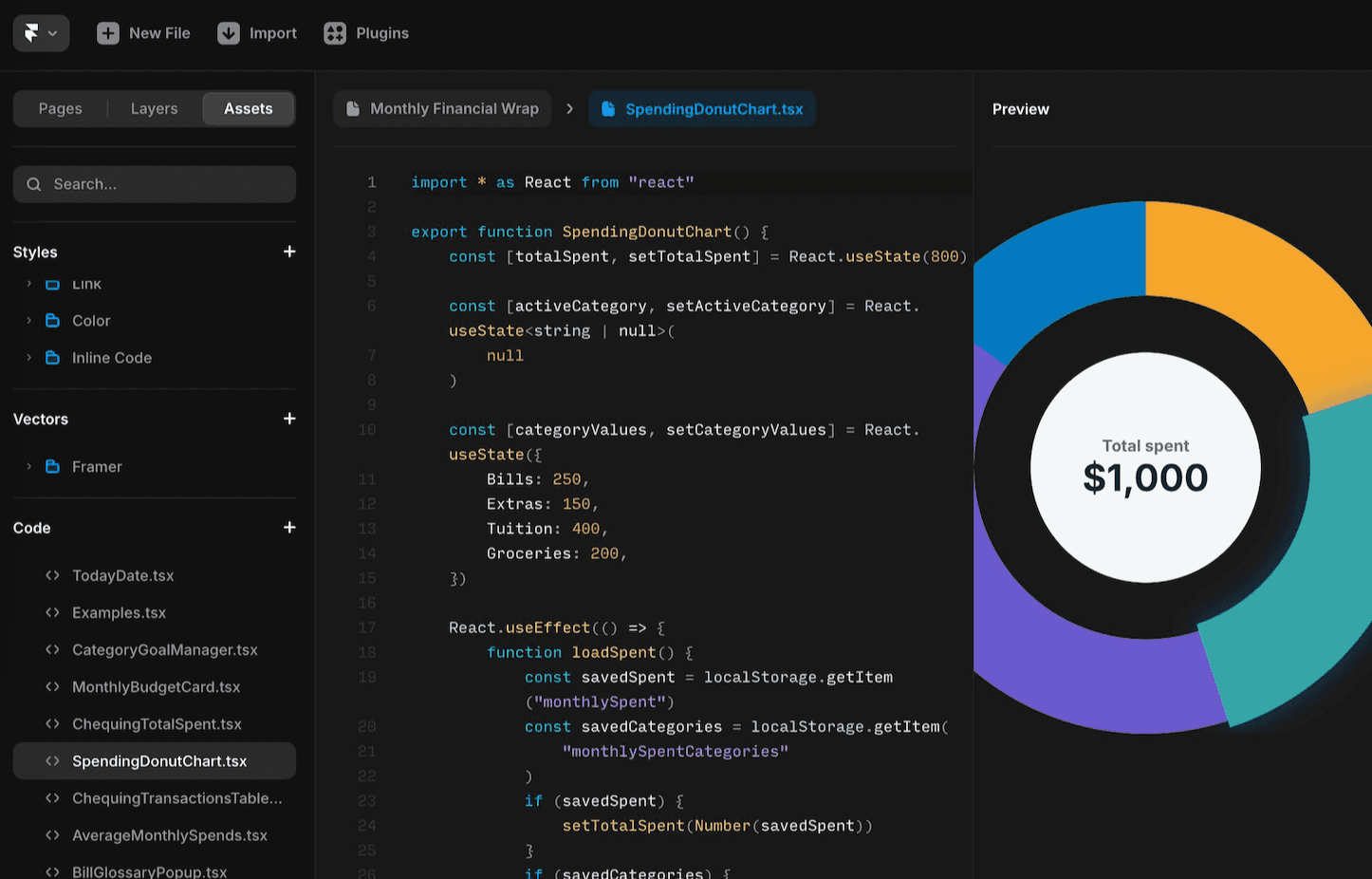Click the $1,000 total spent value
1372x879 pixels.
pos(1146,477)
